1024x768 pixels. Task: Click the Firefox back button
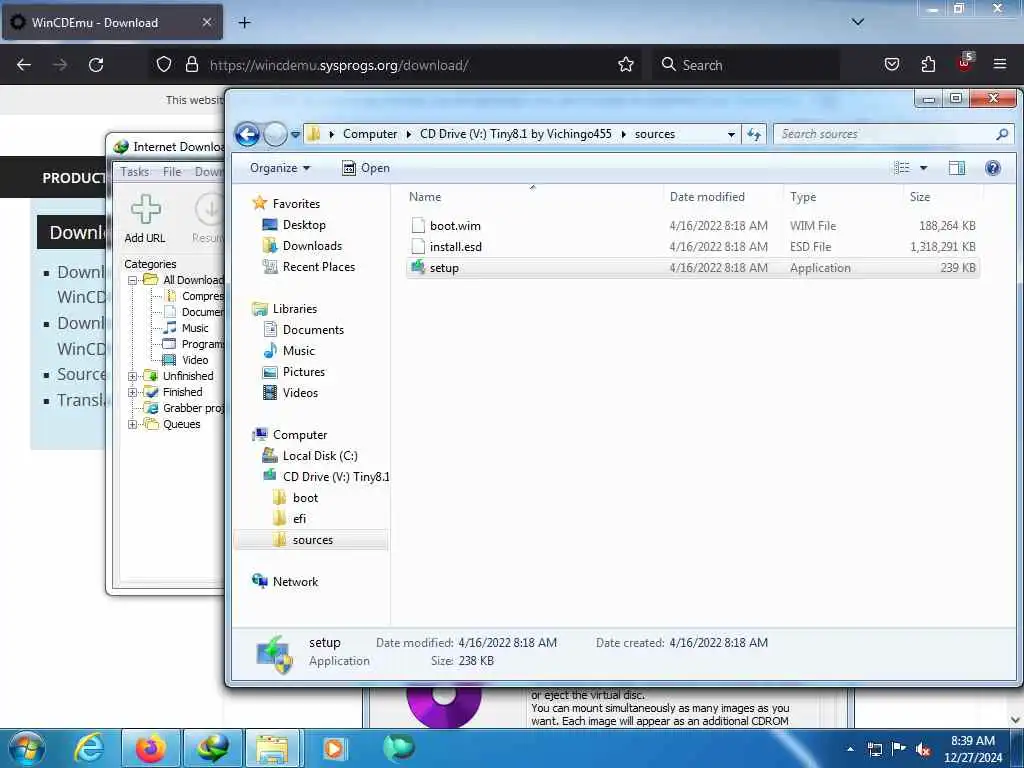click(x=24, y=65)
